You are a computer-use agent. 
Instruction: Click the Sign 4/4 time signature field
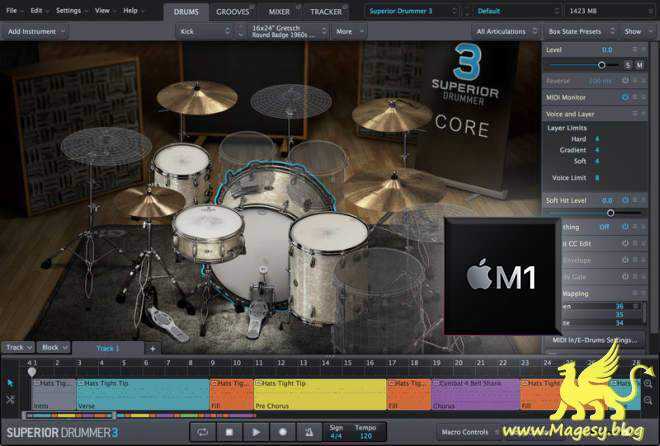click(336, 432)
